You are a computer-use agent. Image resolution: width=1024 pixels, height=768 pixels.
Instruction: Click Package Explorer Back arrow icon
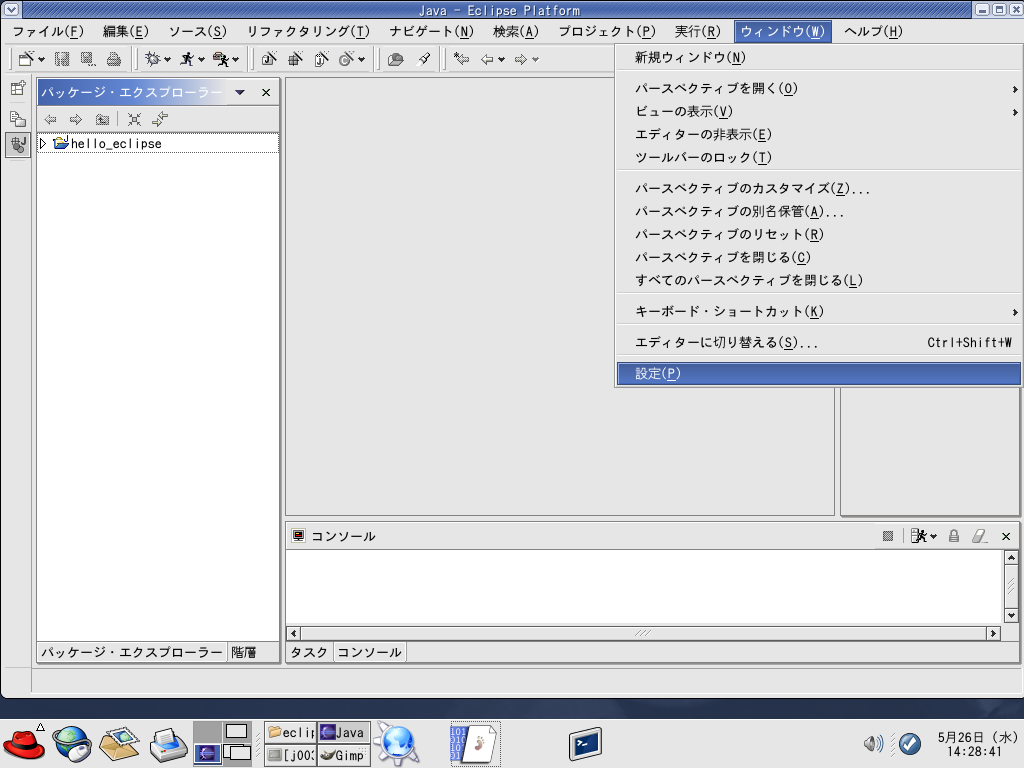pyautogui.click(x=50, y=119)
